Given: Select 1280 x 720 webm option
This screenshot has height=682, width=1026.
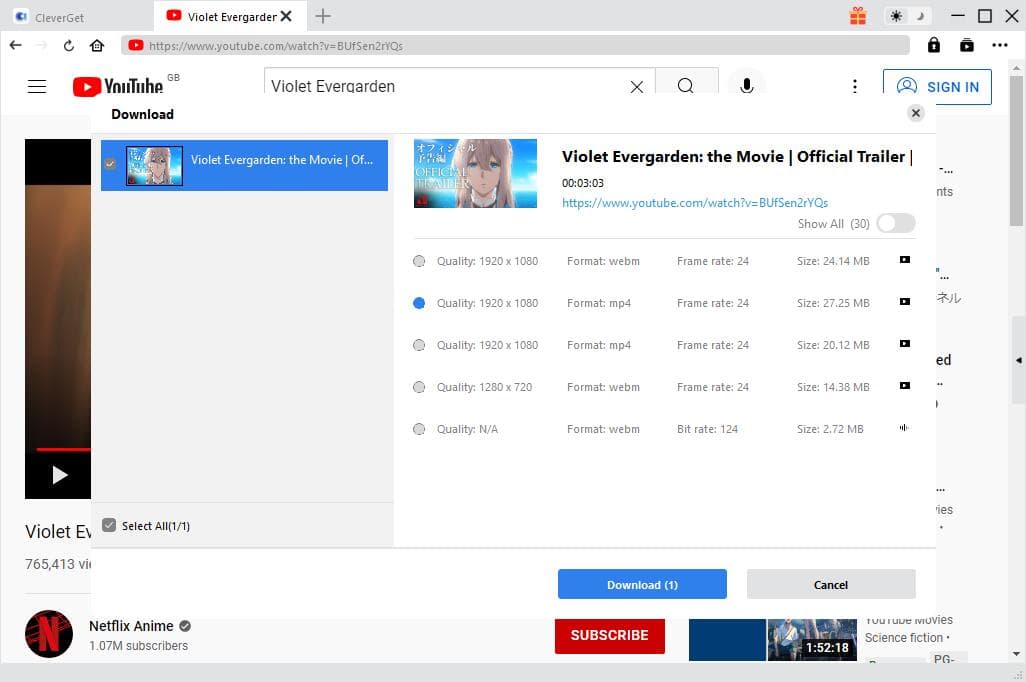Looking at the screenshot, I should pyautogui.click(x=419, y=387).
